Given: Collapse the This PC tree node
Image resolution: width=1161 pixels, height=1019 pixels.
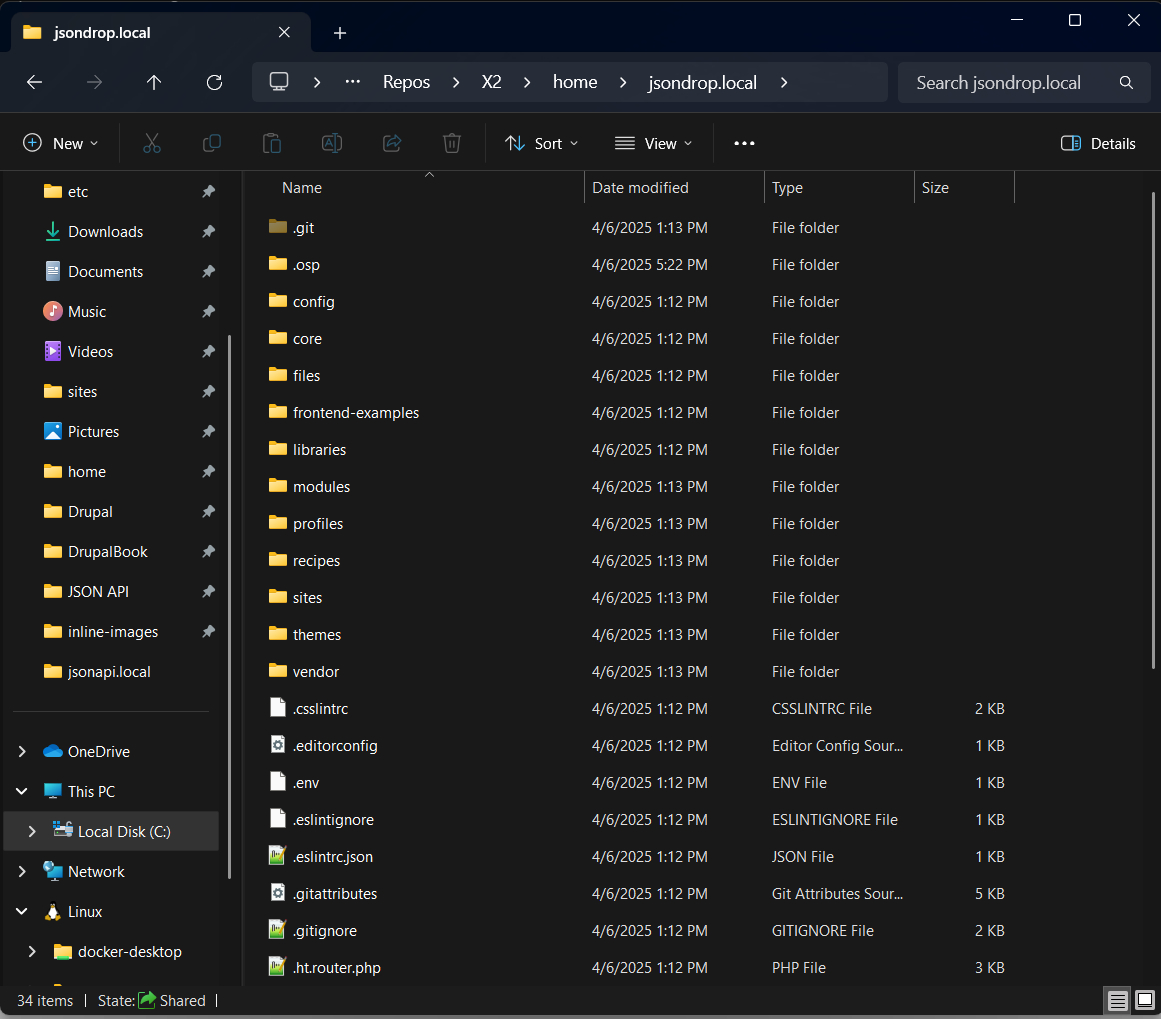Looking at the screenshot, I should [x=22, y=792].
